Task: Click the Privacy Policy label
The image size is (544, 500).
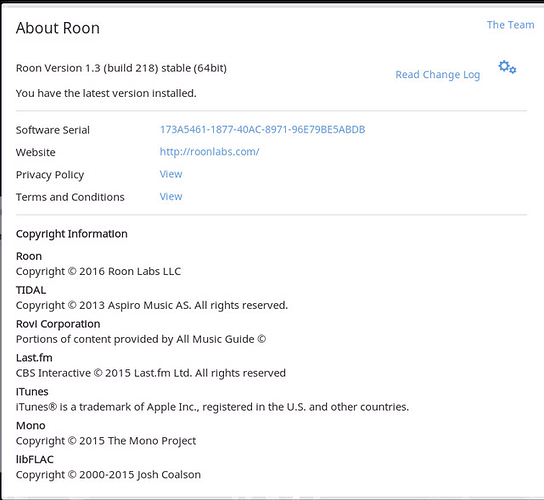Action: 50,175
